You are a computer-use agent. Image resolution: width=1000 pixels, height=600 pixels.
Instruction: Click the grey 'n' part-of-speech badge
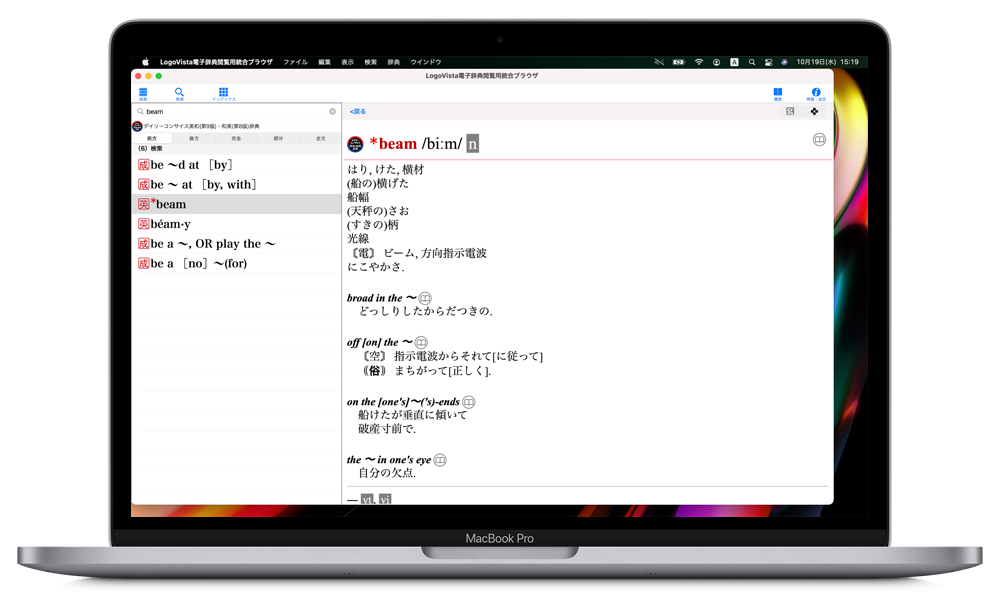pyautogui.click(x=473, y=144)
